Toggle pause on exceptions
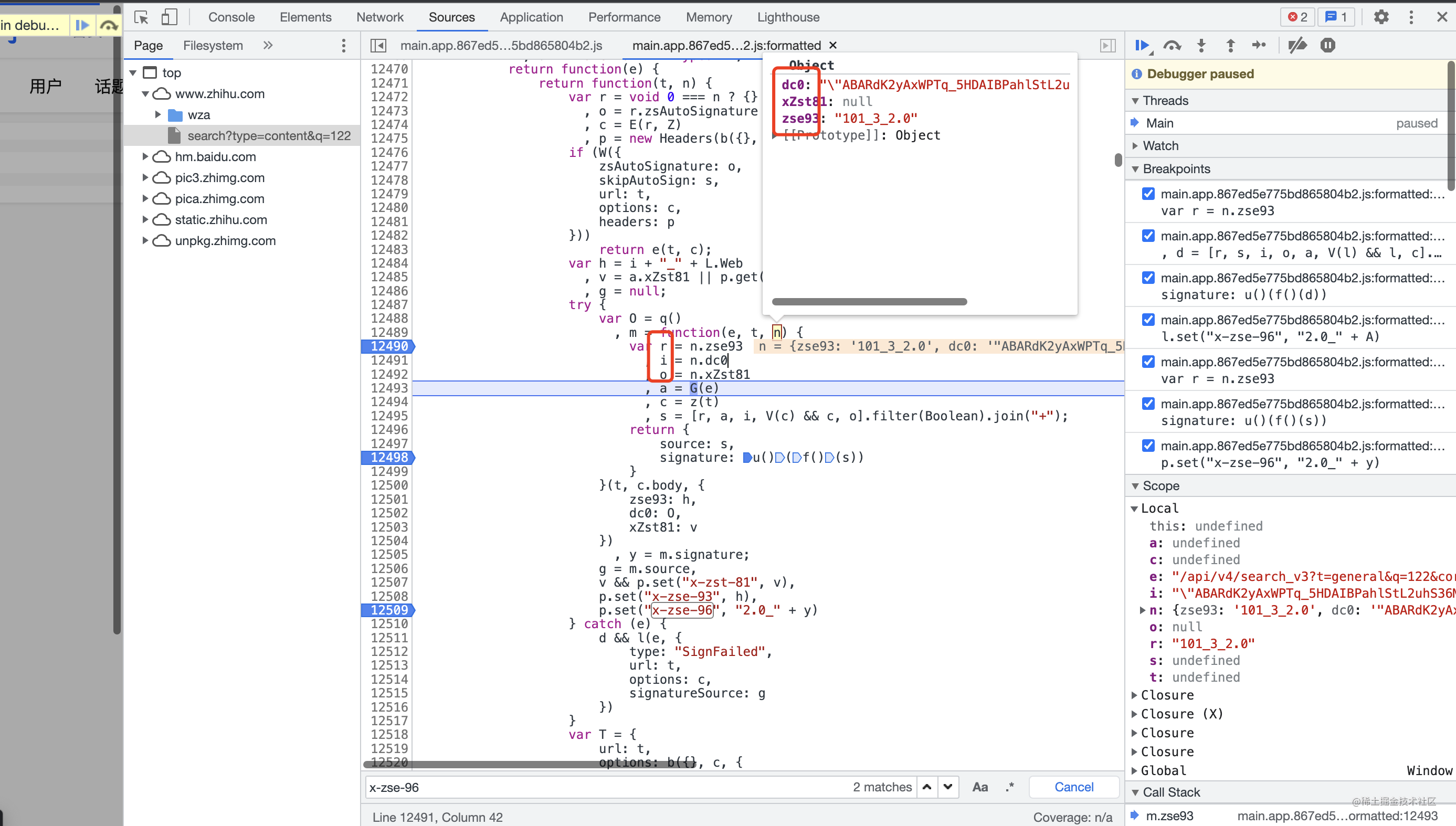 point(1328,45)
